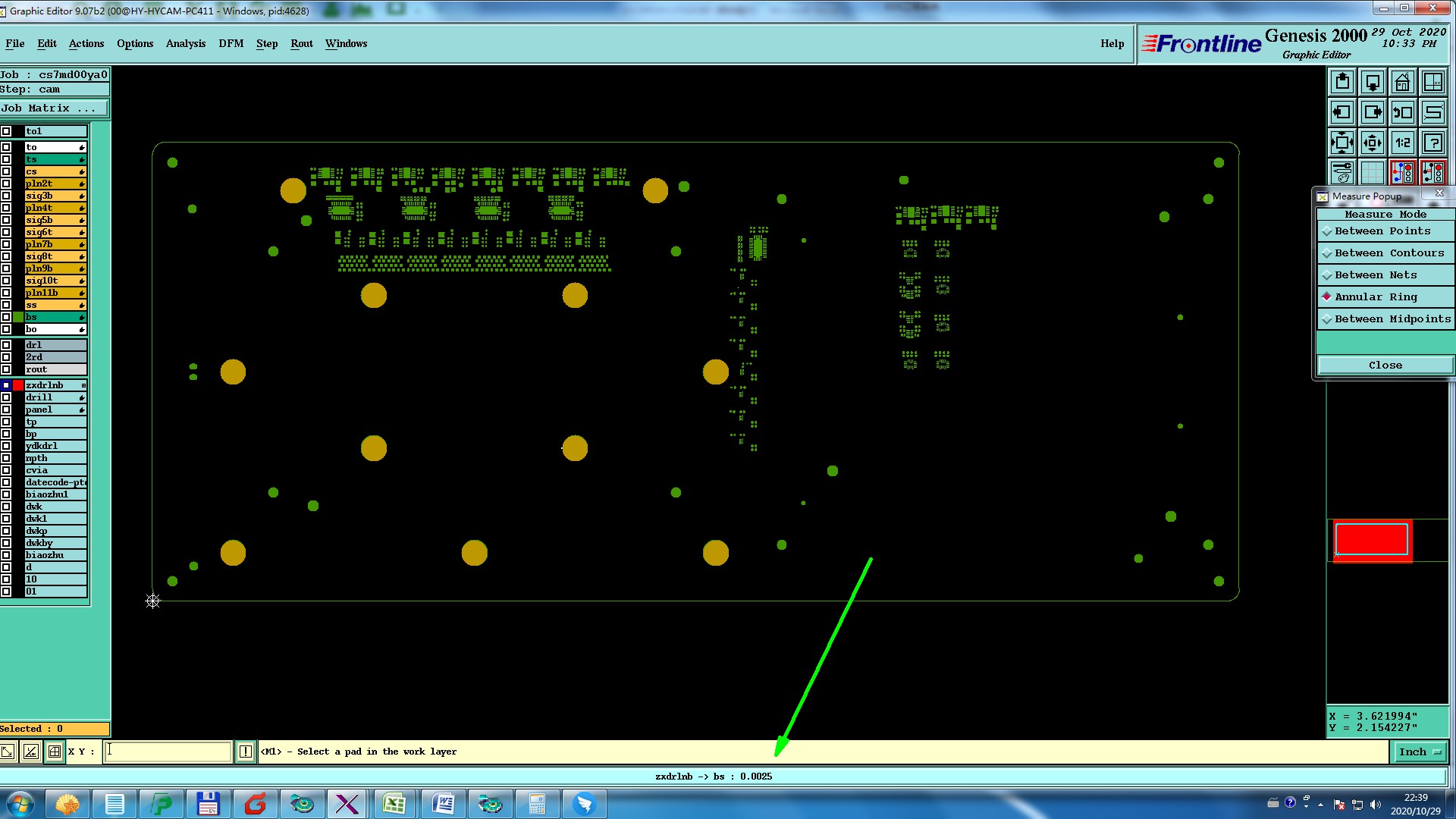Click the XY coordinate input field

pos(168,752)
